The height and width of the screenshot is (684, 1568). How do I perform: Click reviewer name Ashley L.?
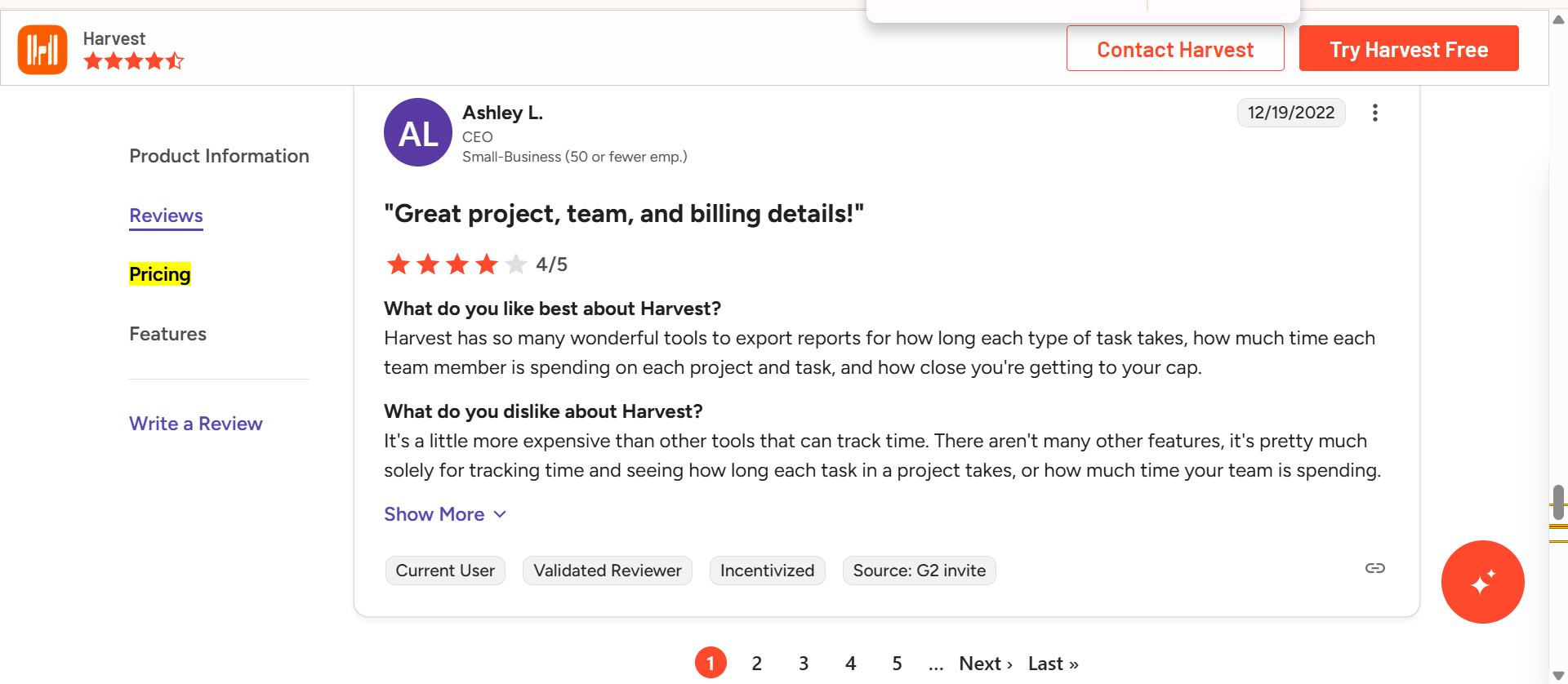pyautogui.click(x=502, y=113)
